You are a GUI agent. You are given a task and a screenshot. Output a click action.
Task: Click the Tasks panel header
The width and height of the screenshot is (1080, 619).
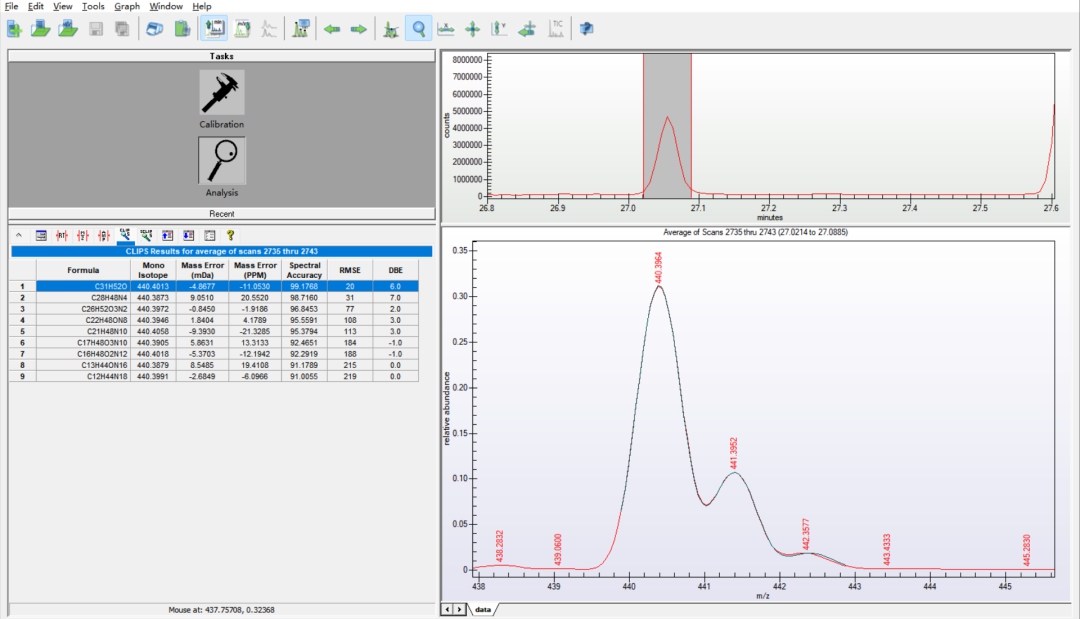[222, 56]
